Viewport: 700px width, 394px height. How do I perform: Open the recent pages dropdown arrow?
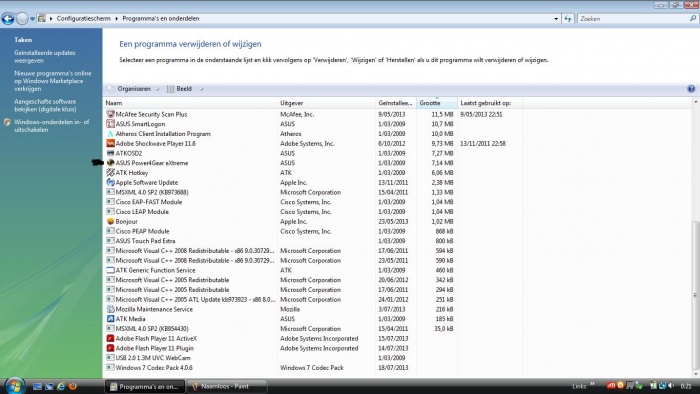(x=32, y=19)
